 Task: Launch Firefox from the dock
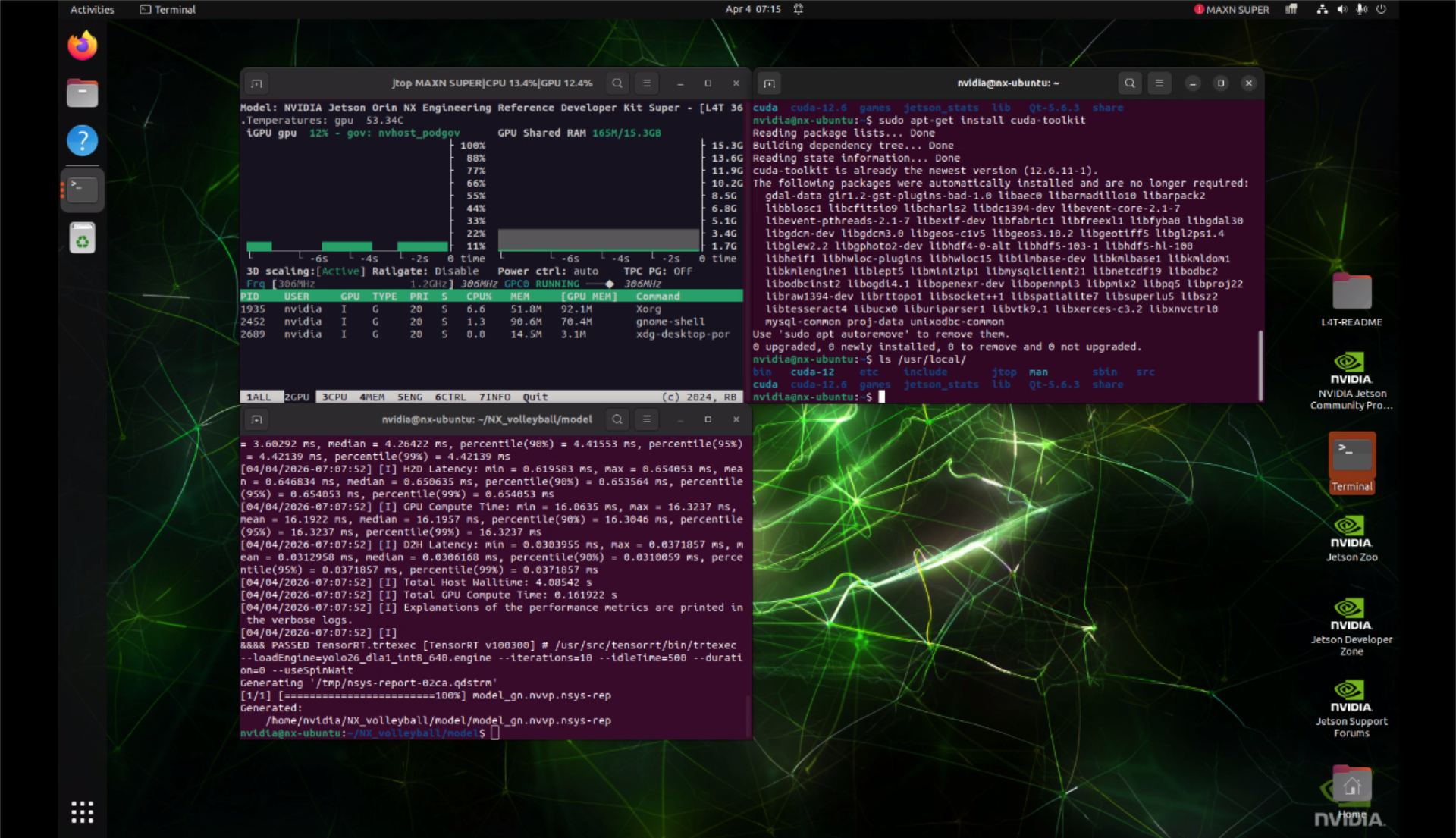pos(83,46)
